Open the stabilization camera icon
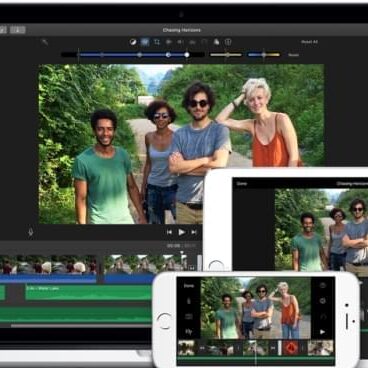368x368 pixels. [x=169, y=42]
